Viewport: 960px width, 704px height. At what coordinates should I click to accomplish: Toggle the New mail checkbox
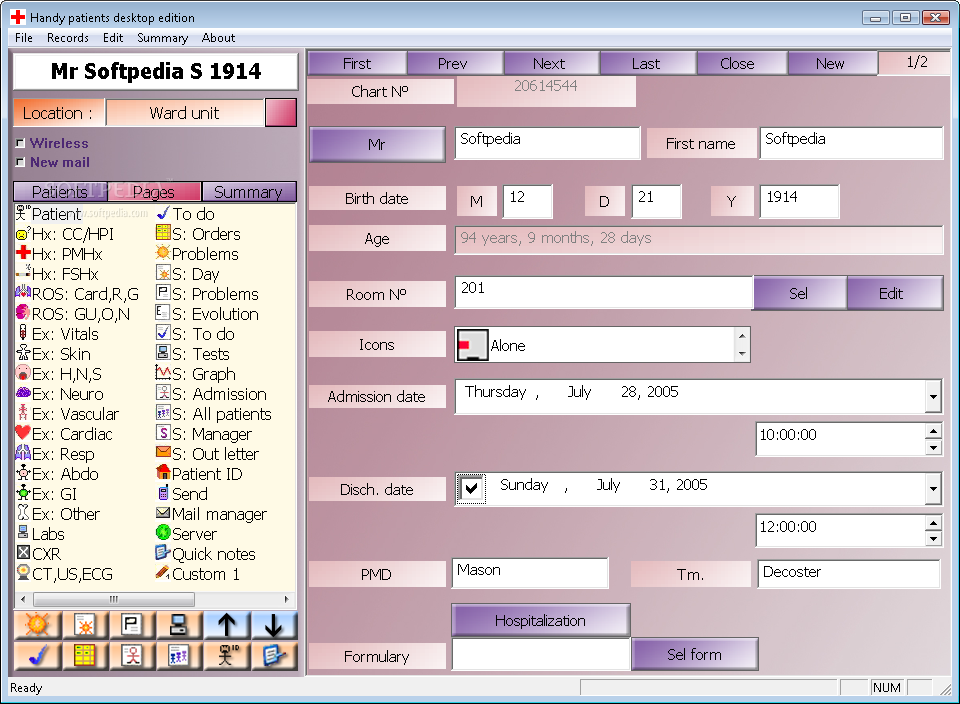pos(20,162)
